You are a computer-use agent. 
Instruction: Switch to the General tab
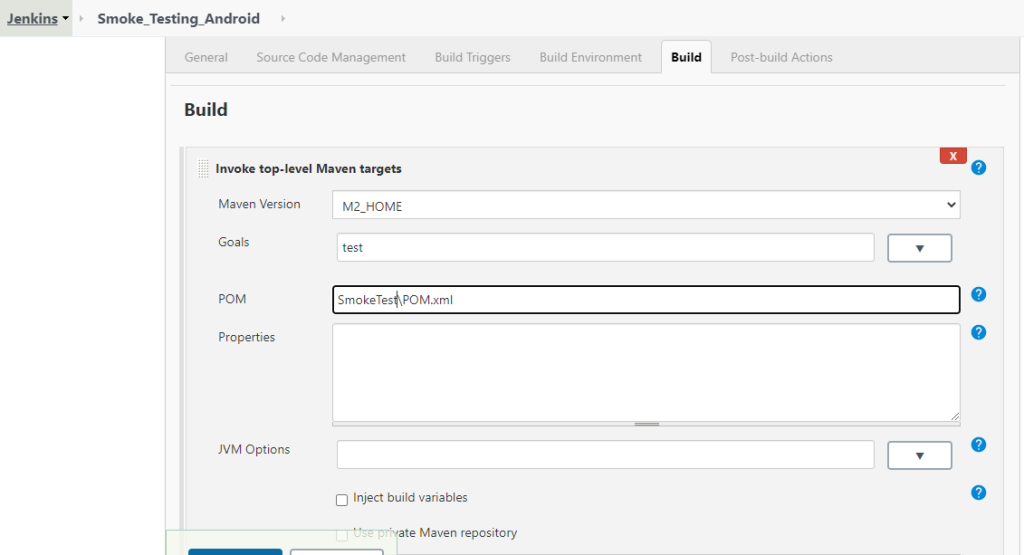pos(206,57)
